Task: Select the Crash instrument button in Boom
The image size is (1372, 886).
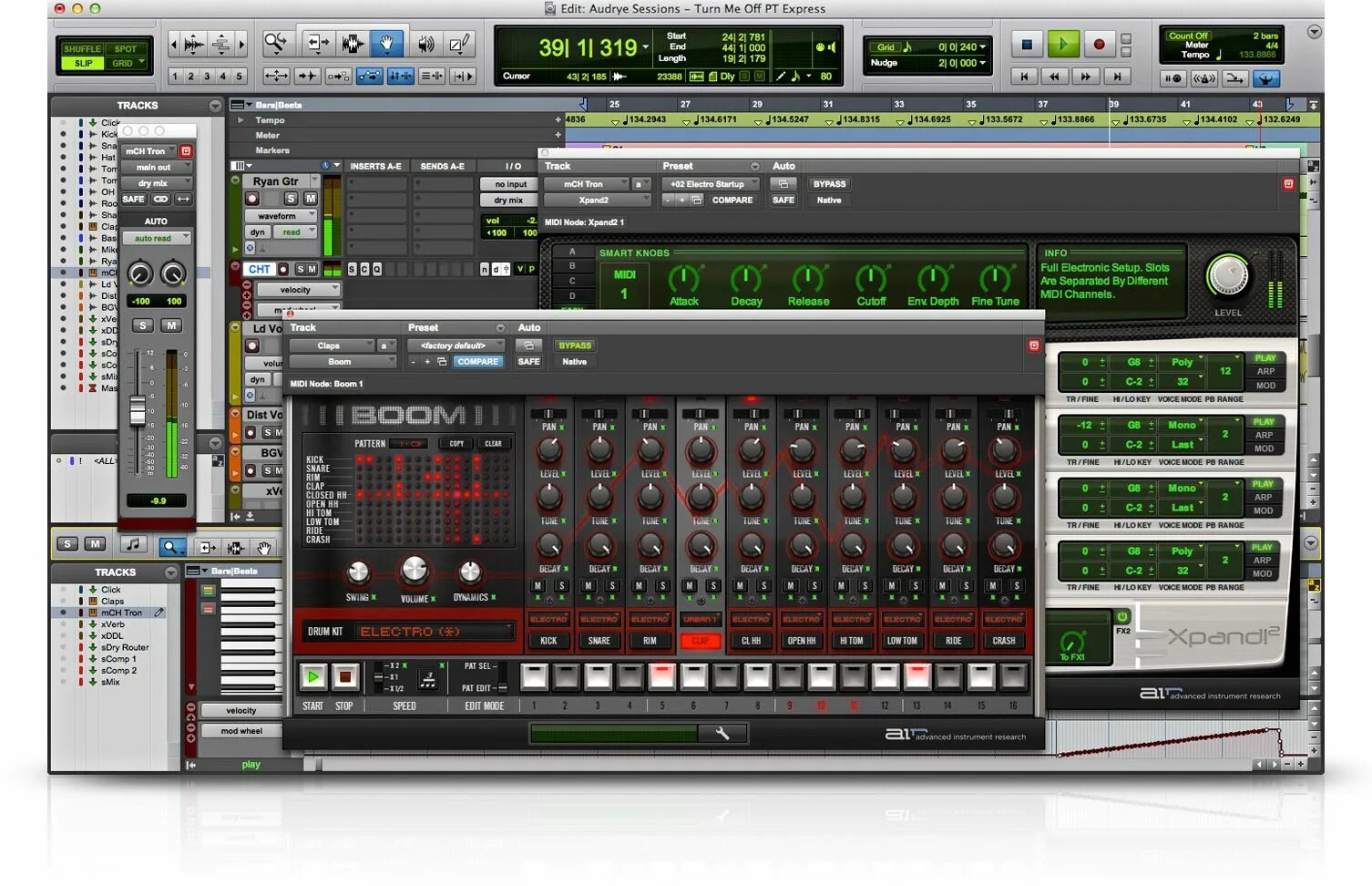Action: [1004, 641]
